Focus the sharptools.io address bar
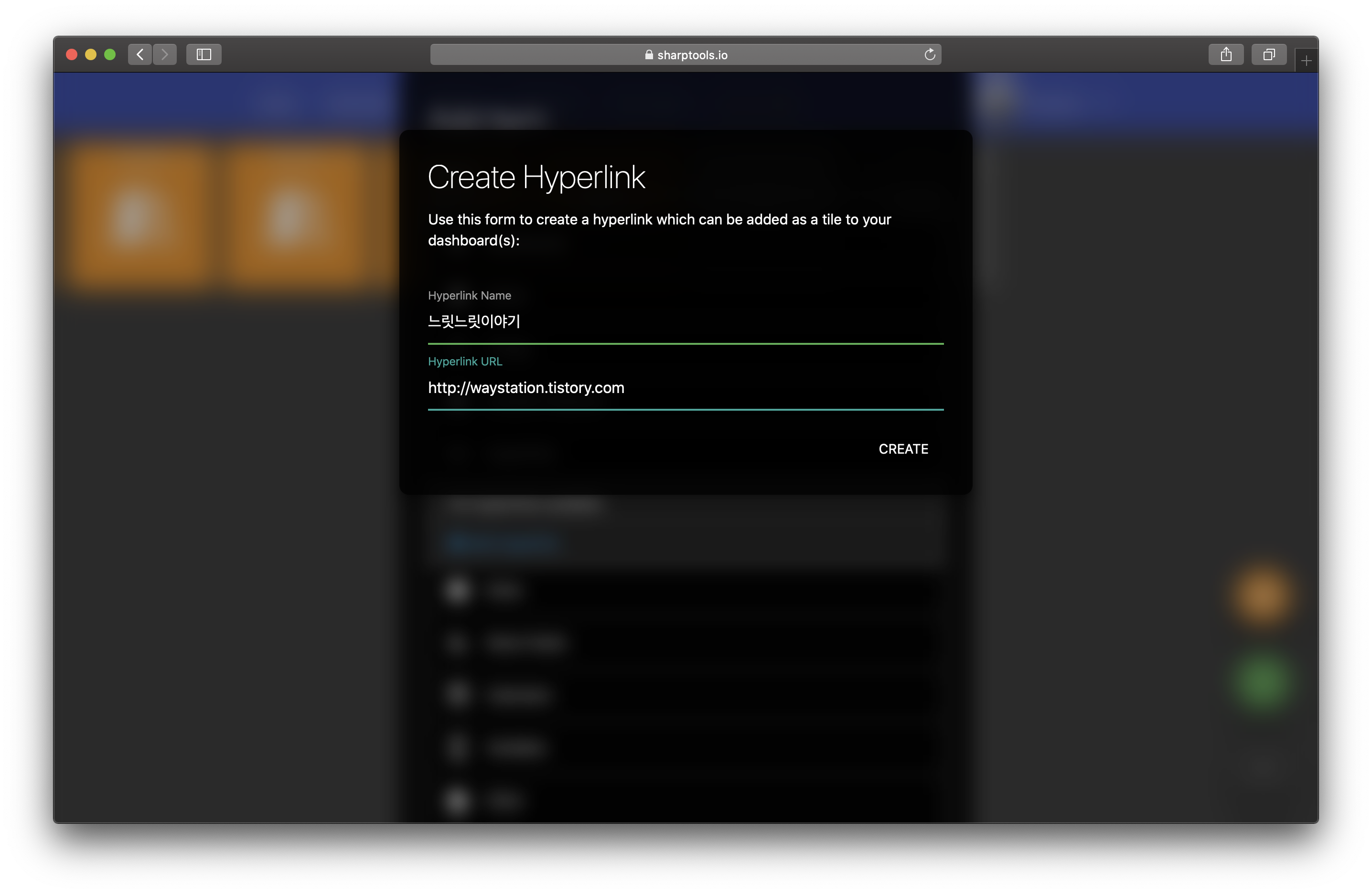This screenshot has height=894, width=1372. coord(750,55)
